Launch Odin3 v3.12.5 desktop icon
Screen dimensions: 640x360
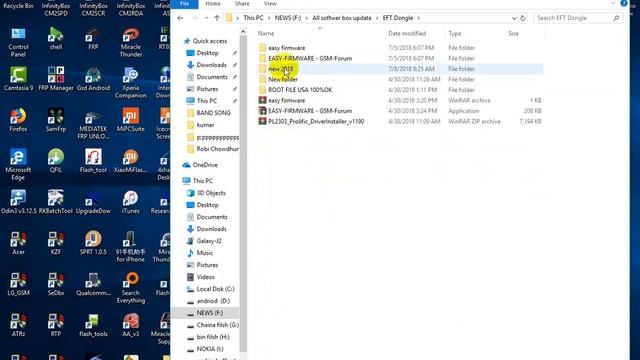coord(18,202)
